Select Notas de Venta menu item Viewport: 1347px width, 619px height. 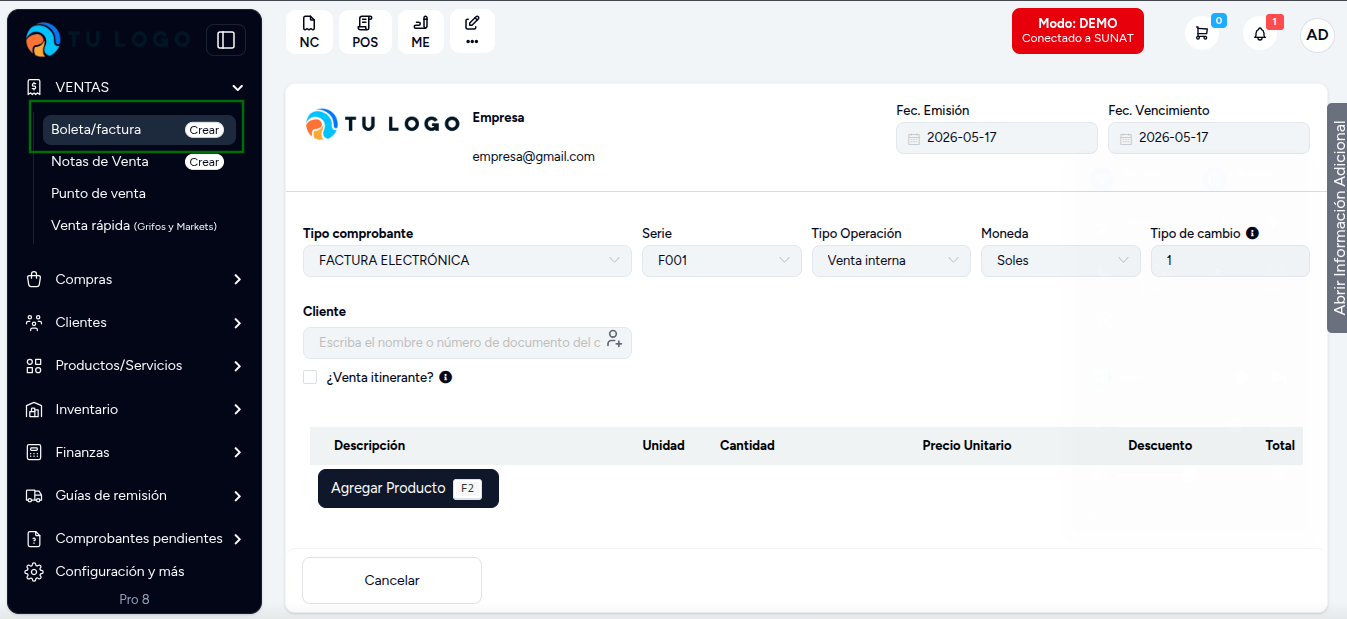[x=99, y=161]
